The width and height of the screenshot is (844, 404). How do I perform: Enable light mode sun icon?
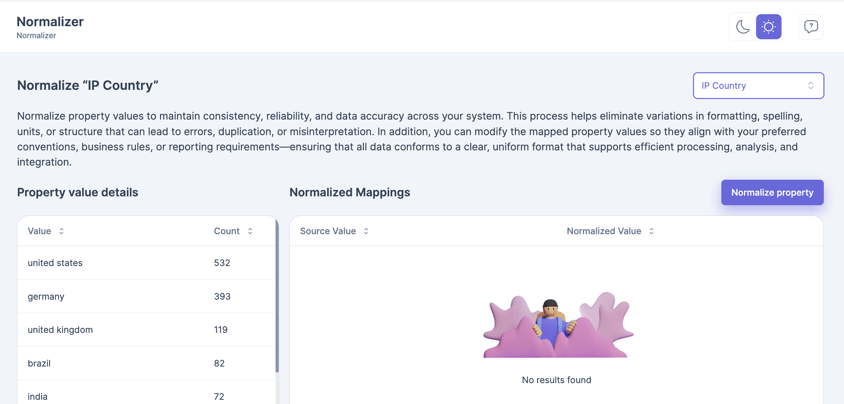click(768, 27)
